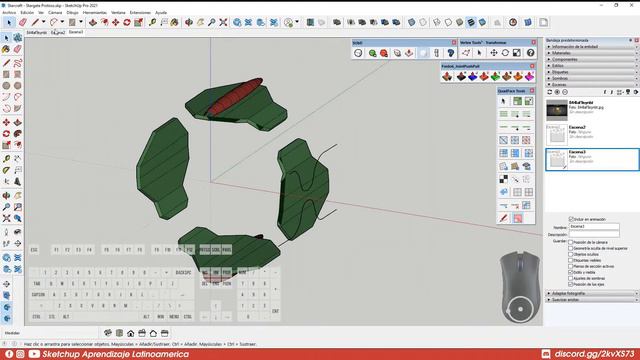Click the Nombre input field
The image size is (640, 360).
coord(594,227)
